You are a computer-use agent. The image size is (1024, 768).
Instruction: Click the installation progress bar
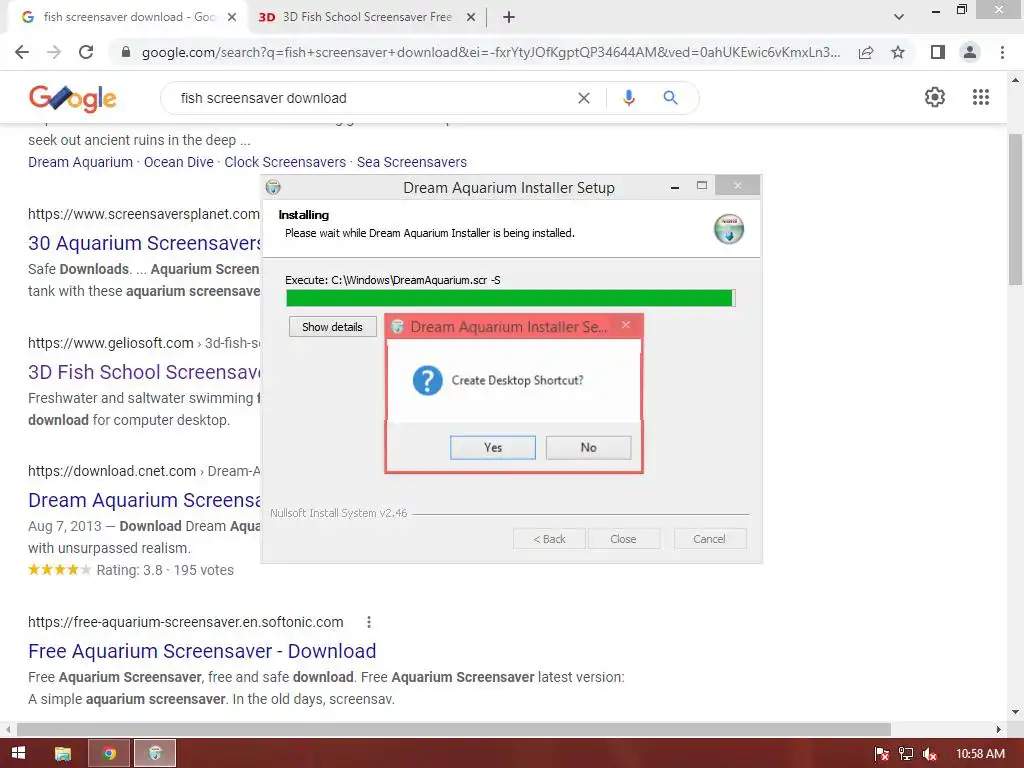511,298
